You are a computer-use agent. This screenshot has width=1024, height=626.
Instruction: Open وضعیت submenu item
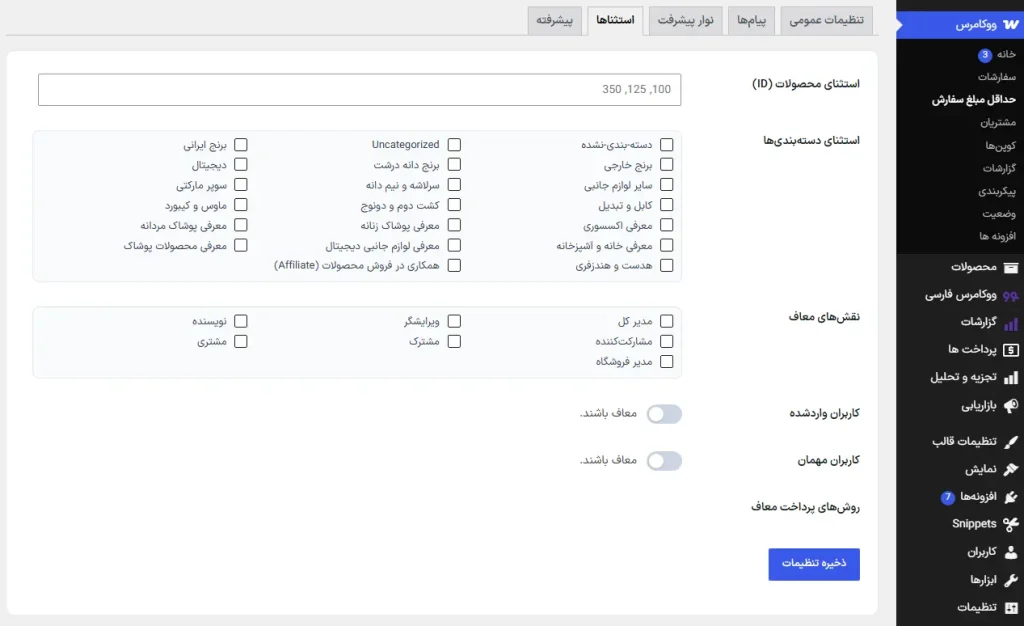pyautogui.click(x=999, y=213)
